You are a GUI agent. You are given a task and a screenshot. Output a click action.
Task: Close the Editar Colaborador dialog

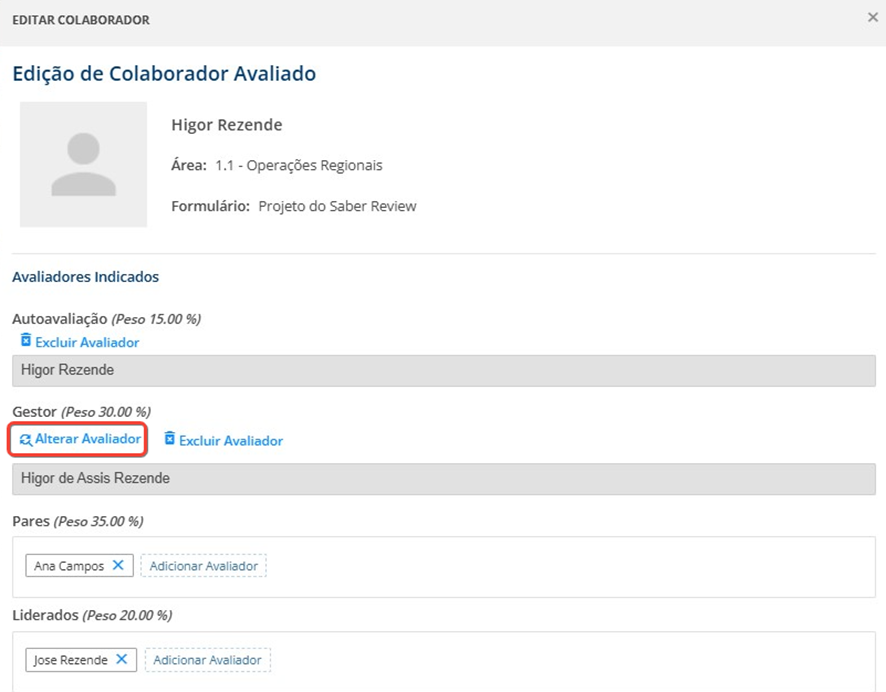[872, 18]
